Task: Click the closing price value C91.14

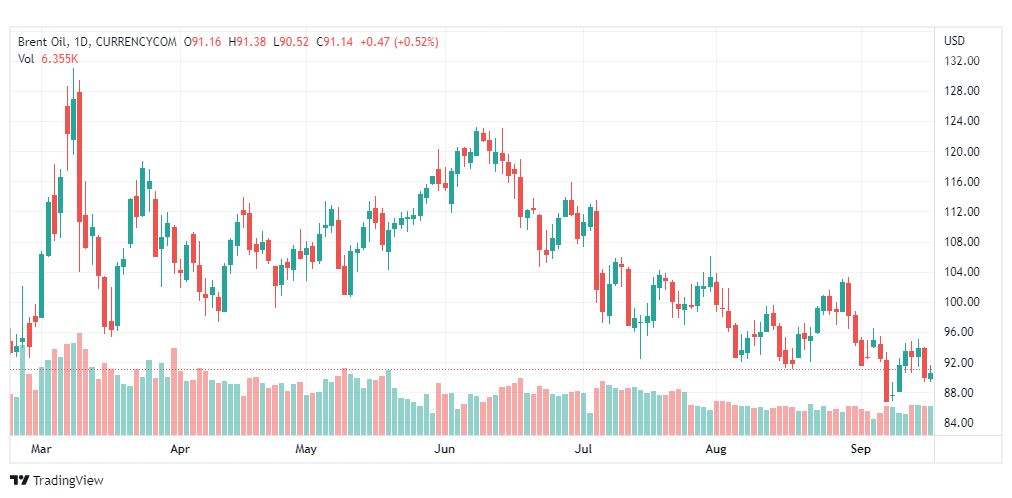Action: click(x=337, y=41)
